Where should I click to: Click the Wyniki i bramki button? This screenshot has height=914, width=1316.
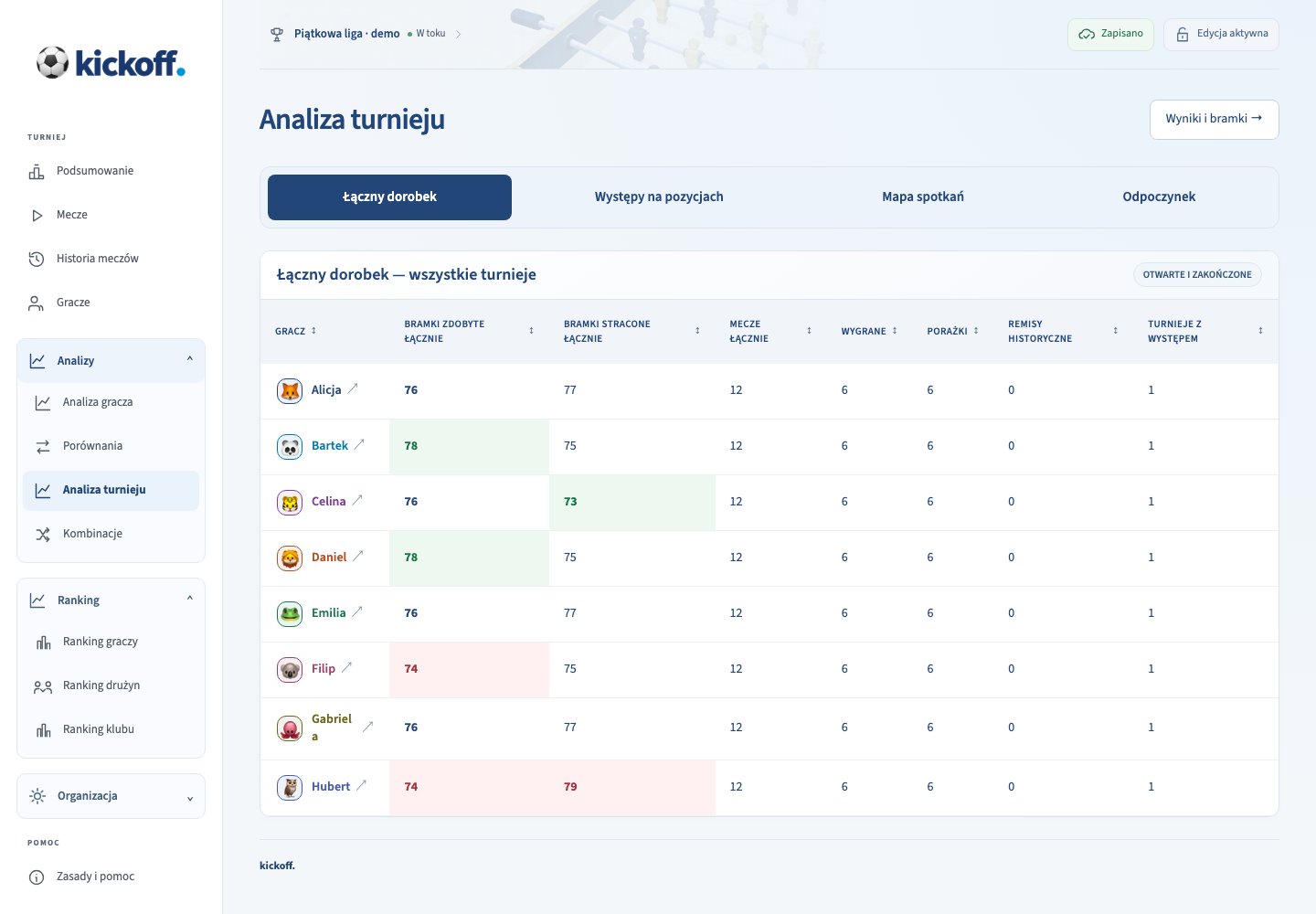(1214, 119)
